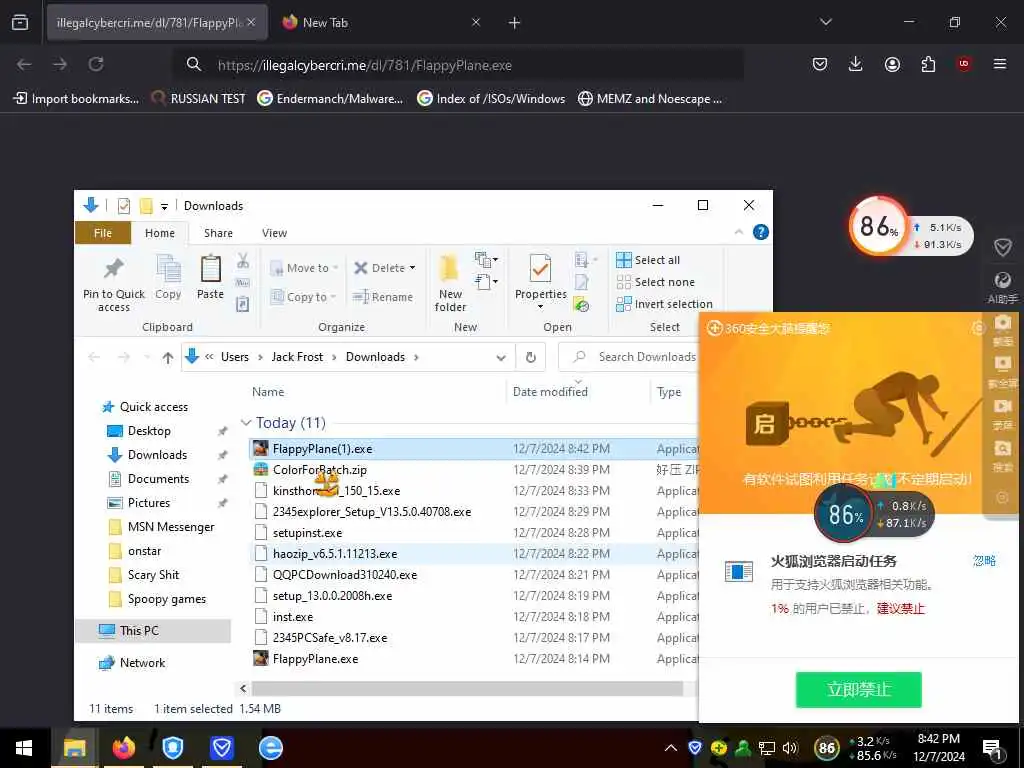Open the File ribbon tab
The width and height of the screenshot is (1024, 768).
click(x=103, y=233)
